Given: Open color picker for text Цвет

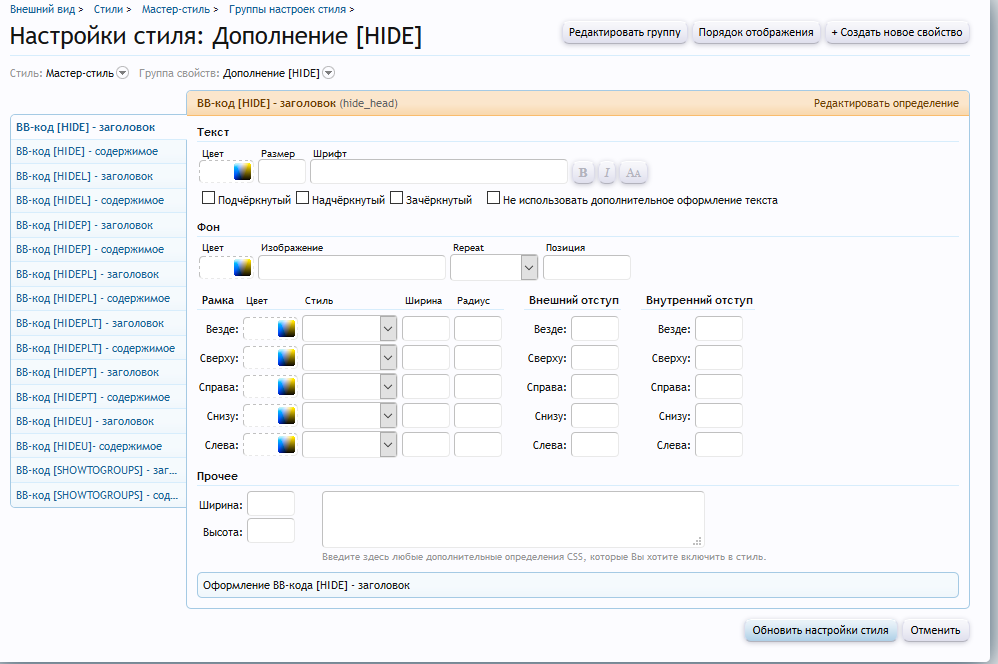Looking at the screenshot, I should [x=242, y=172].
